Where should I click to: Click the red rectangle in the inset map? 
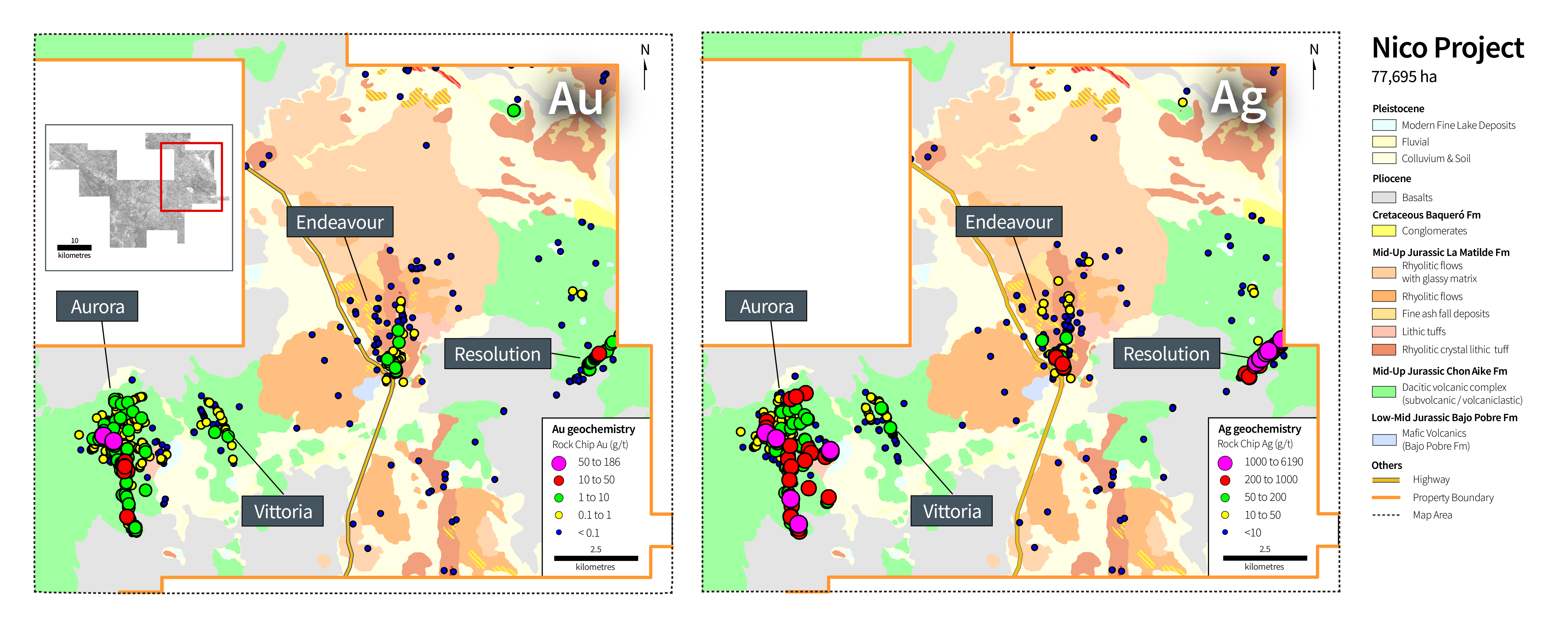191,177
